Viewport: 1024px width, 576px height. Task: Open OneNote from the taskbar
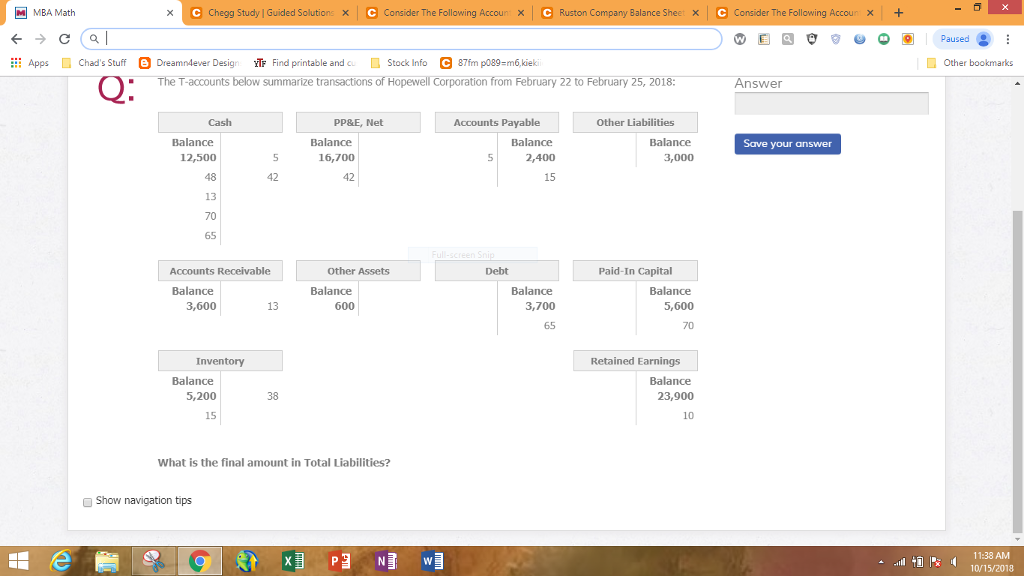point(385,560)
